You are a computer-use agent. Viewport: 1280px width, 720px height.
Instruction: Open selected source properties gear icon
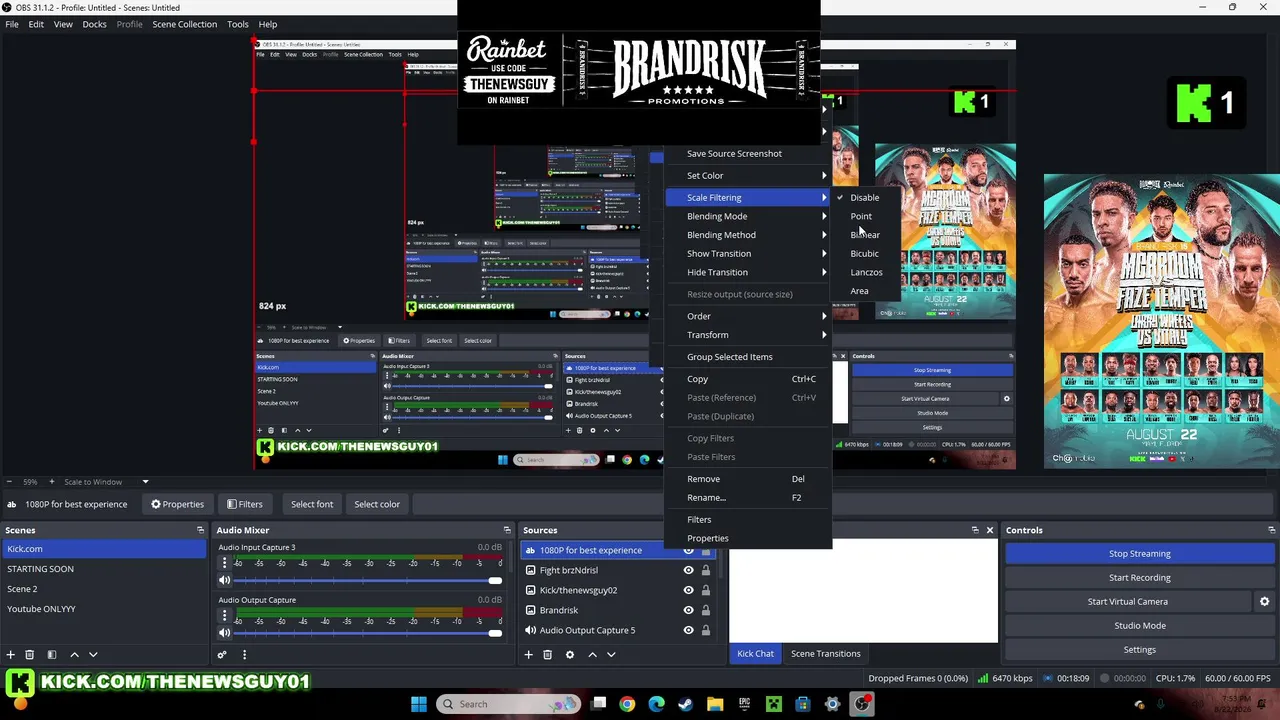pyautogui.click(x=570, y=655)
